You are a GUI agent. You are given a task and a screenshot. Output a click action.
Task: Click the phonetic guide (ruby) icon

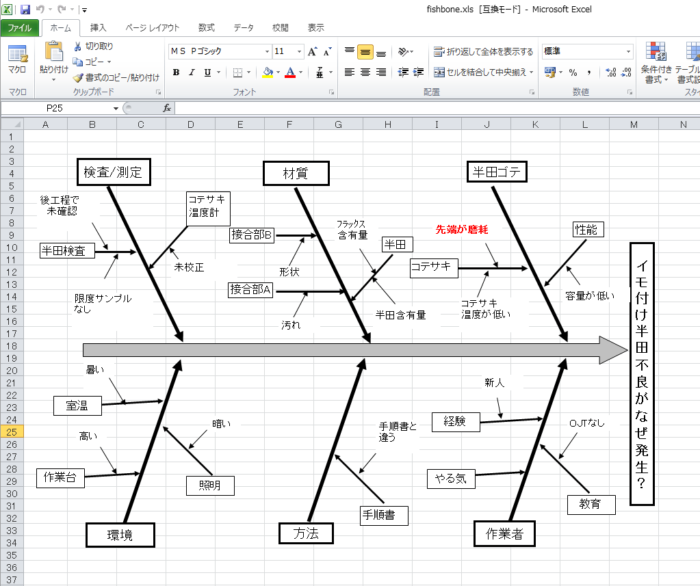pyautogui.click(x=320, y=72)
